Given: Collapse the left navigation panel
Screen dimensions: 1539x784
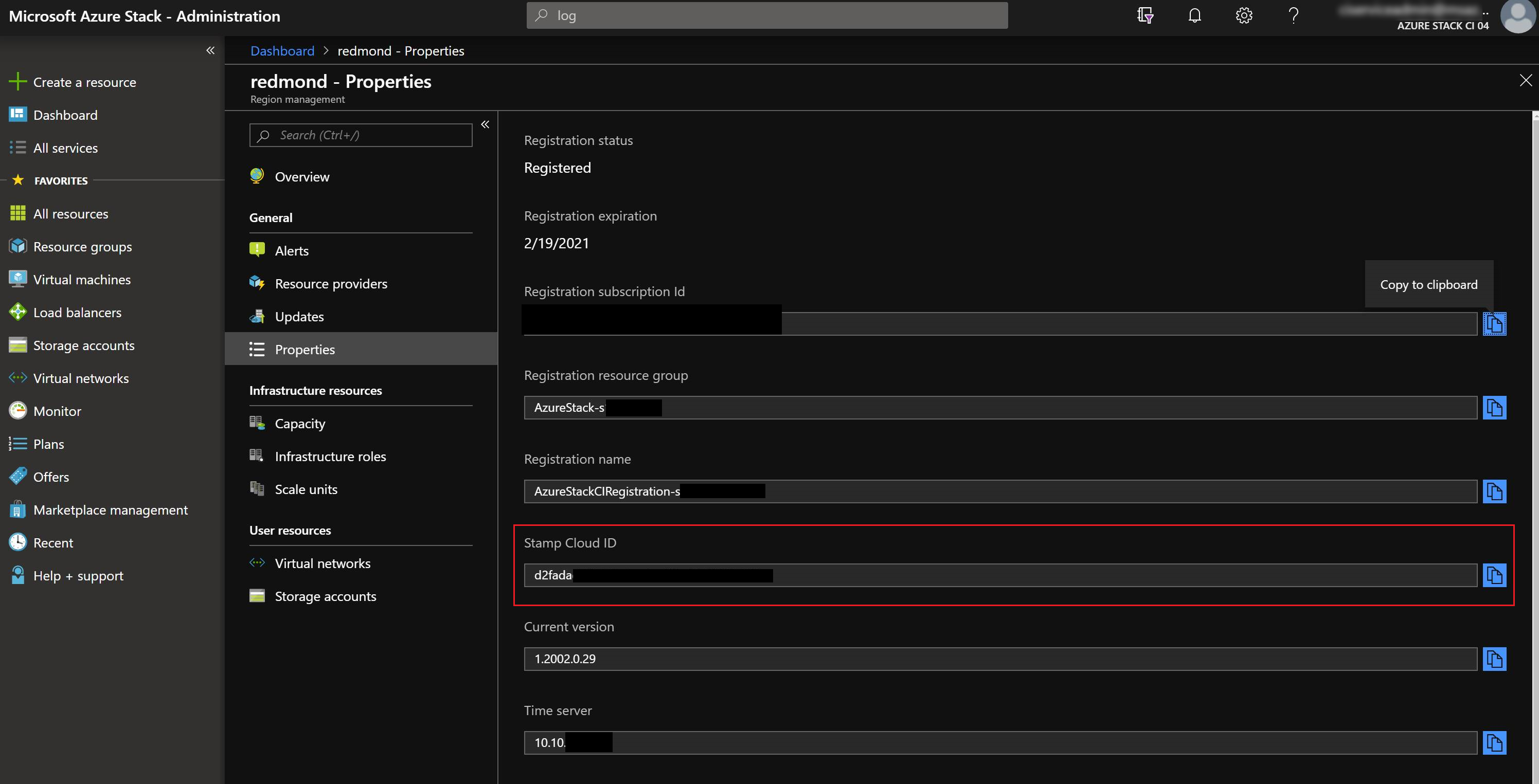Looking at the screenshot, I should 210,50.
